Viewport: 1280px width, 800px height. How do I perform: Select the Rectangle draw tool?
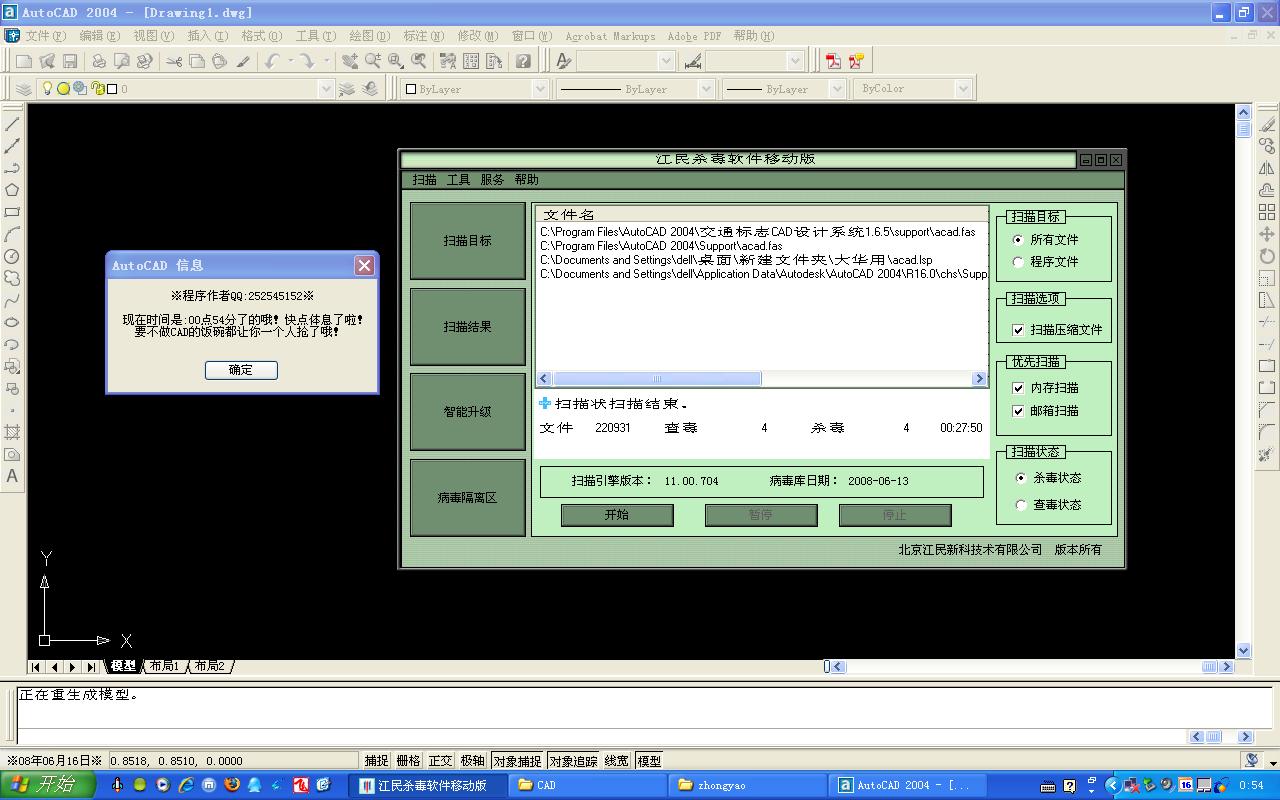[12, 212]
